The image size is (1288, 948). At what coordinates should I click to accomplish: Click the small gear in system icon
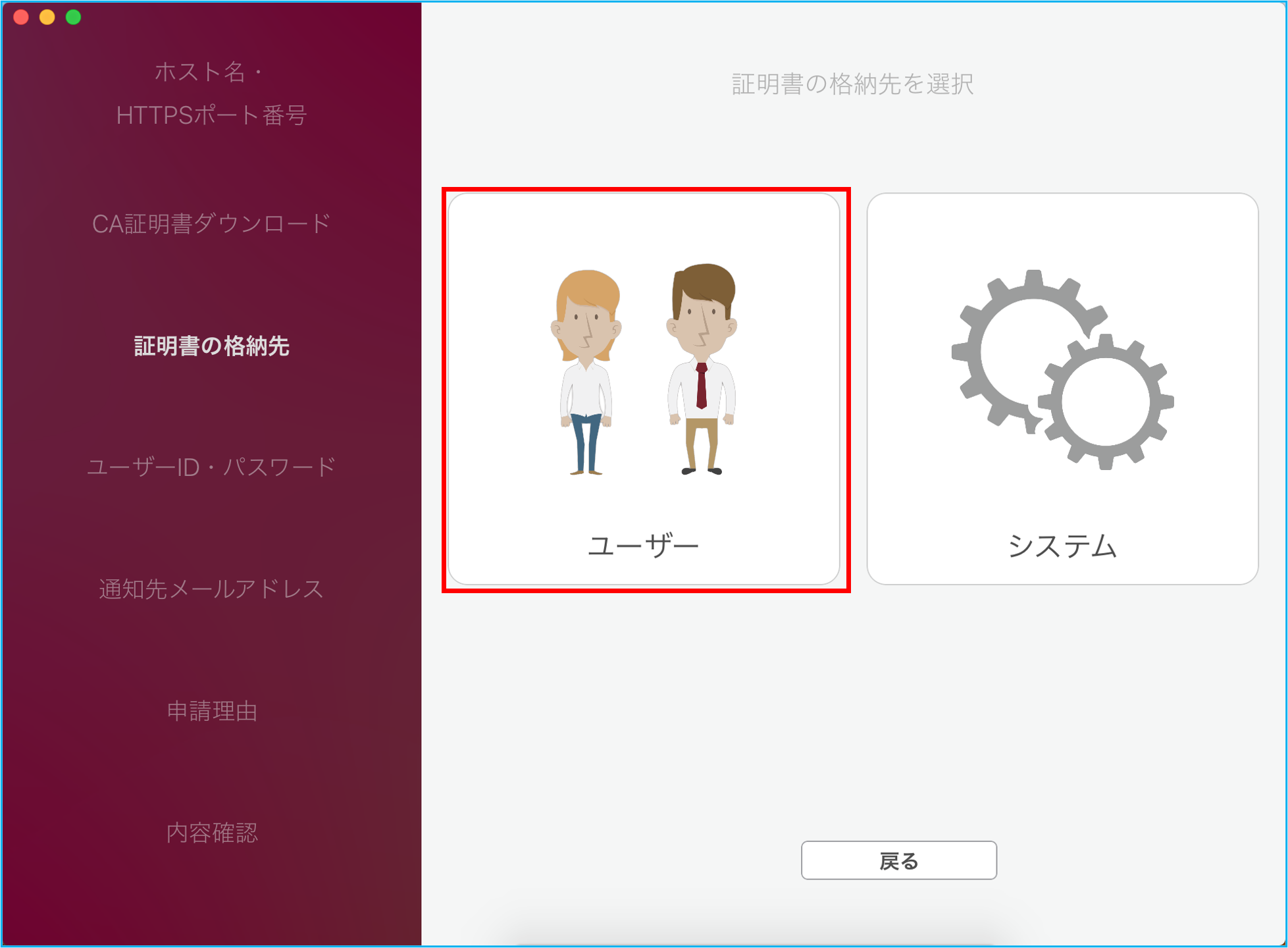(1106, 402)
